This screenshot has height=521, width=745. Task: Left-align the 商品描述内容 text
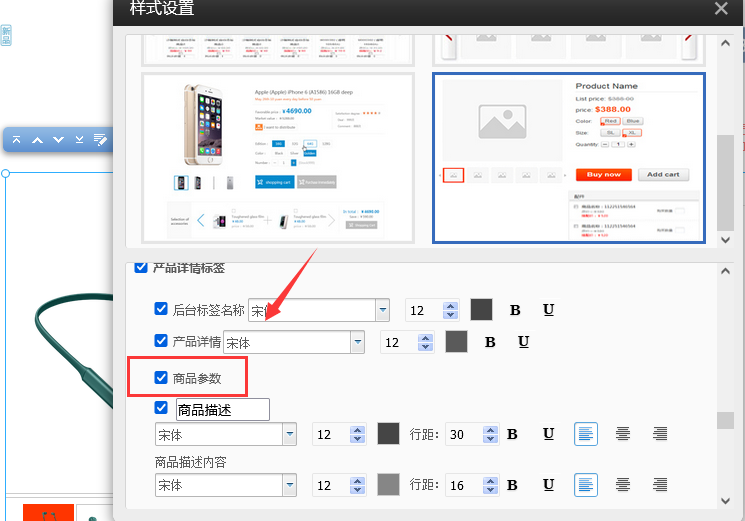pyautogui.click(x=585, y=485)
